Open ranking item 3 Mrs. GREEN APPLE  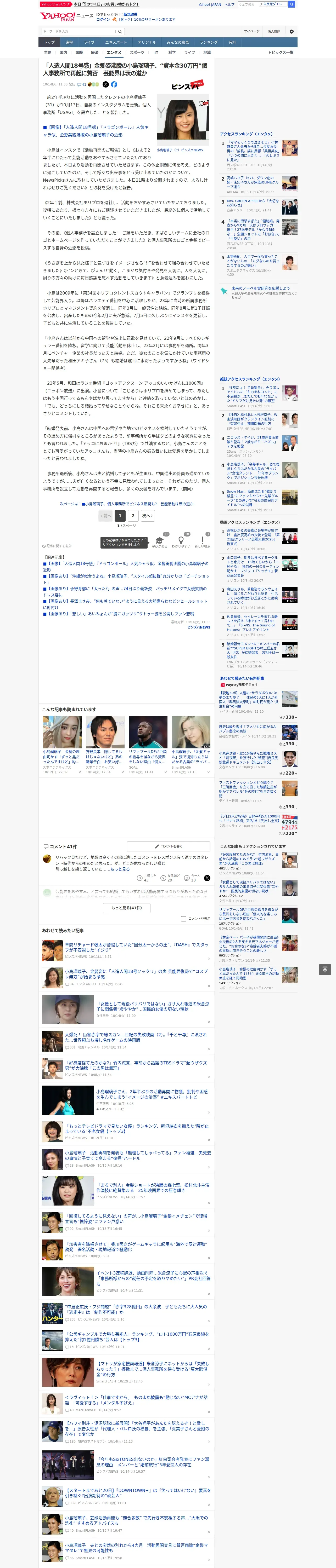pos(253,203)
